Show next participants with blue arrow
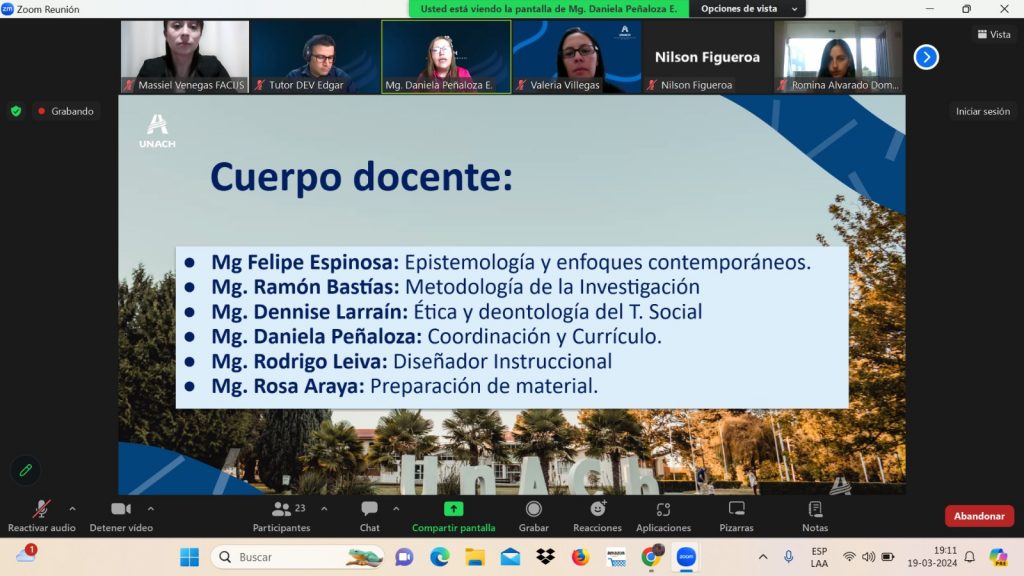Viewport: 1024px width, 576px height. point(926,57)
